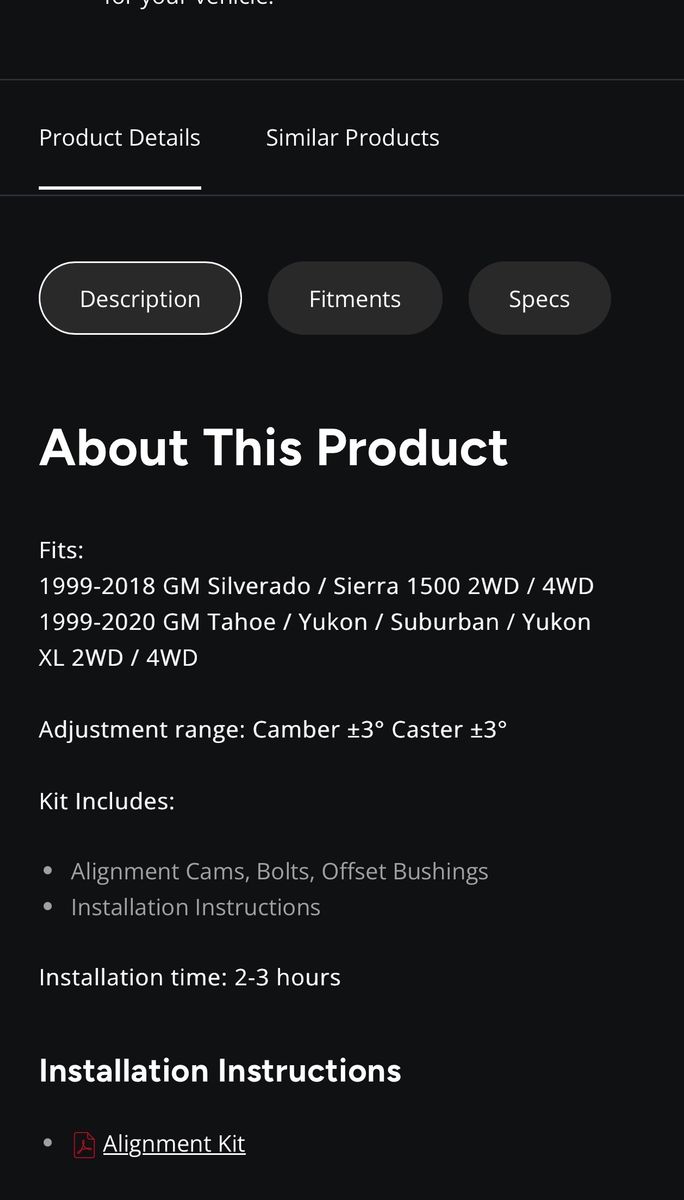Click the Installation time 2-3 hours text
Viewport: 684px width, 1200px height.
190,978
